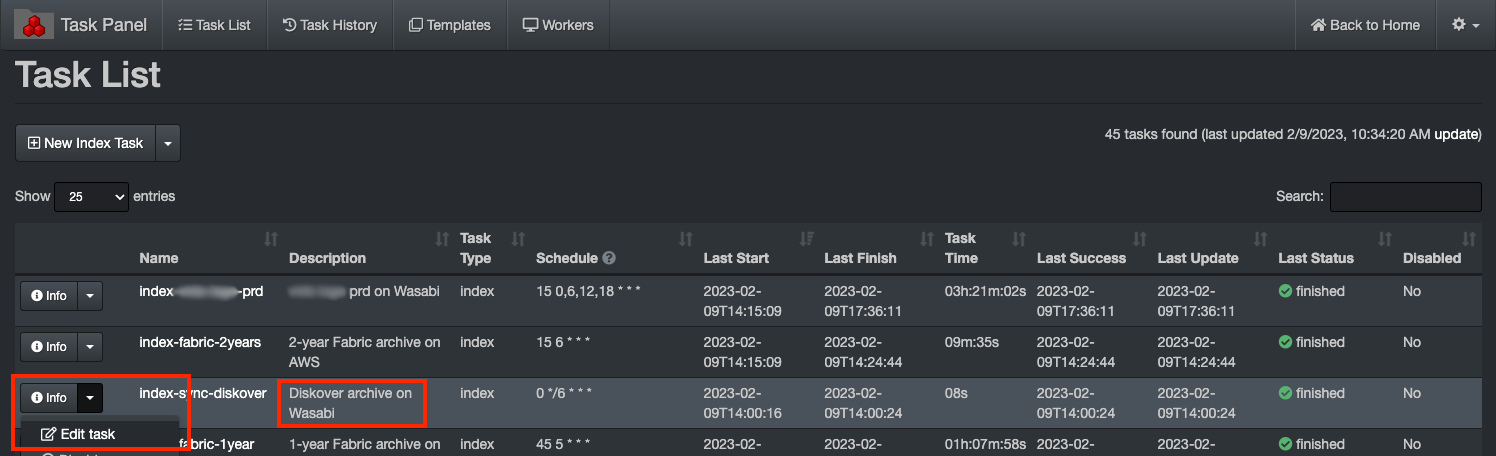This screenshot has height=456, width=1496.
Task: Open the Workers tab
Action: click(x=558, y=25)
